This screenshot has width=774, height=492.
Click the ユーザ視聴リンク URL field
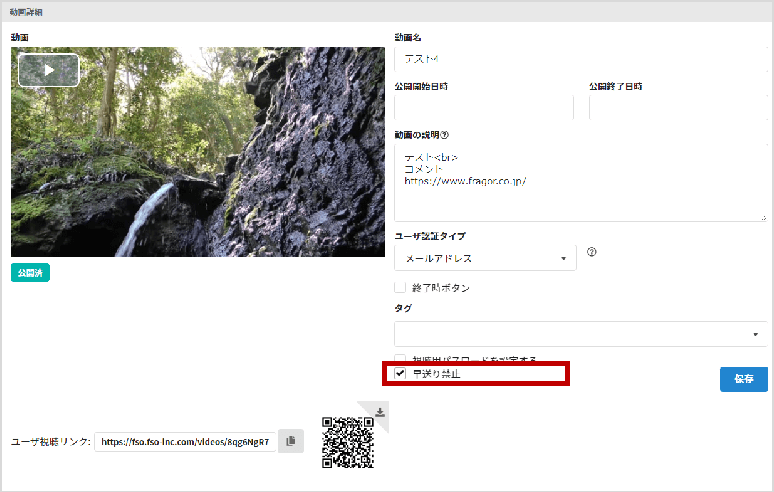(185, 441)
